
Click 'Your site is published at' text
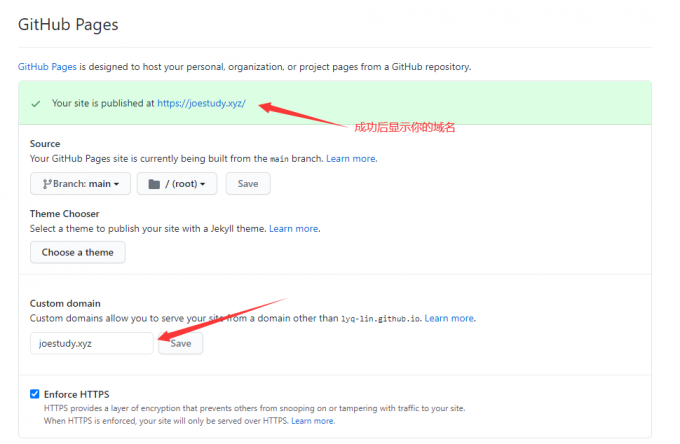coord(103,103)
